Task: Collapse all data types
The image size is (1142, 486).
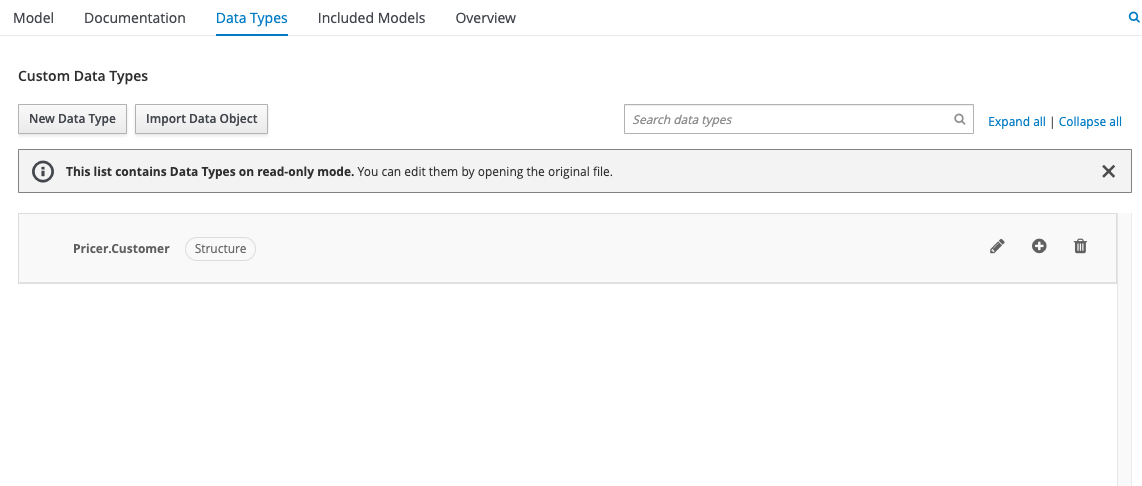Action: click(1090, 121)
